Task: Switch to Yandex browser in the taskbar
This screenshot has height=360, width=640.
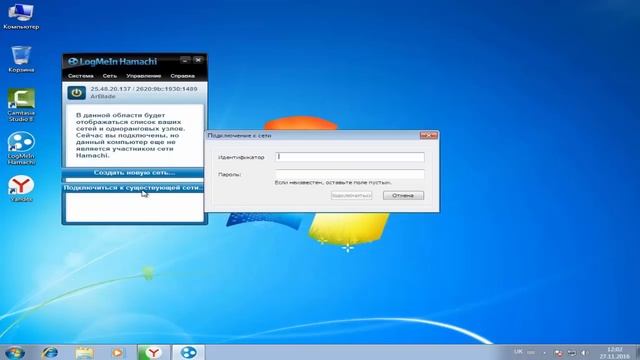Action: 153,353
